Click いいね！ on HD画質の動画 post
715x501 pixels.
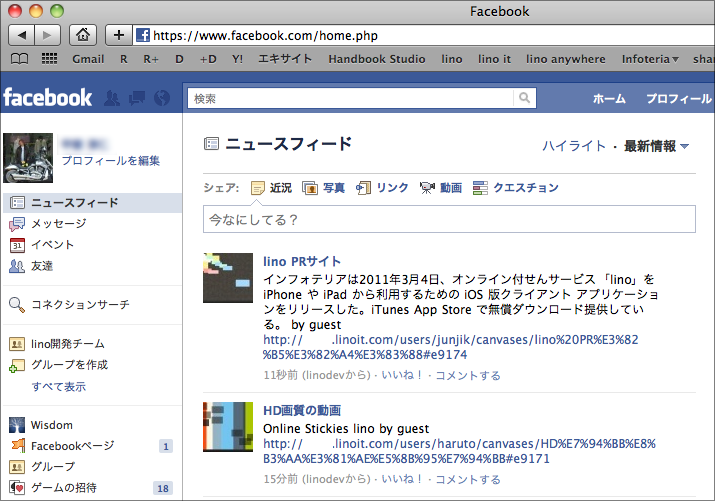402,479
